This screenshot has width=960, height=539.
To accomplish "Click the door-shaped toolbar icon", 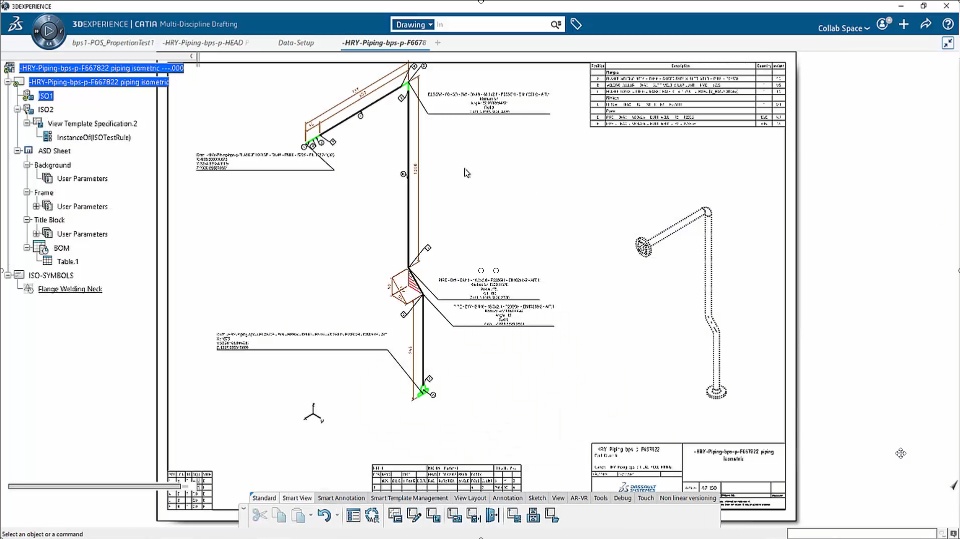I will (492, 515).
